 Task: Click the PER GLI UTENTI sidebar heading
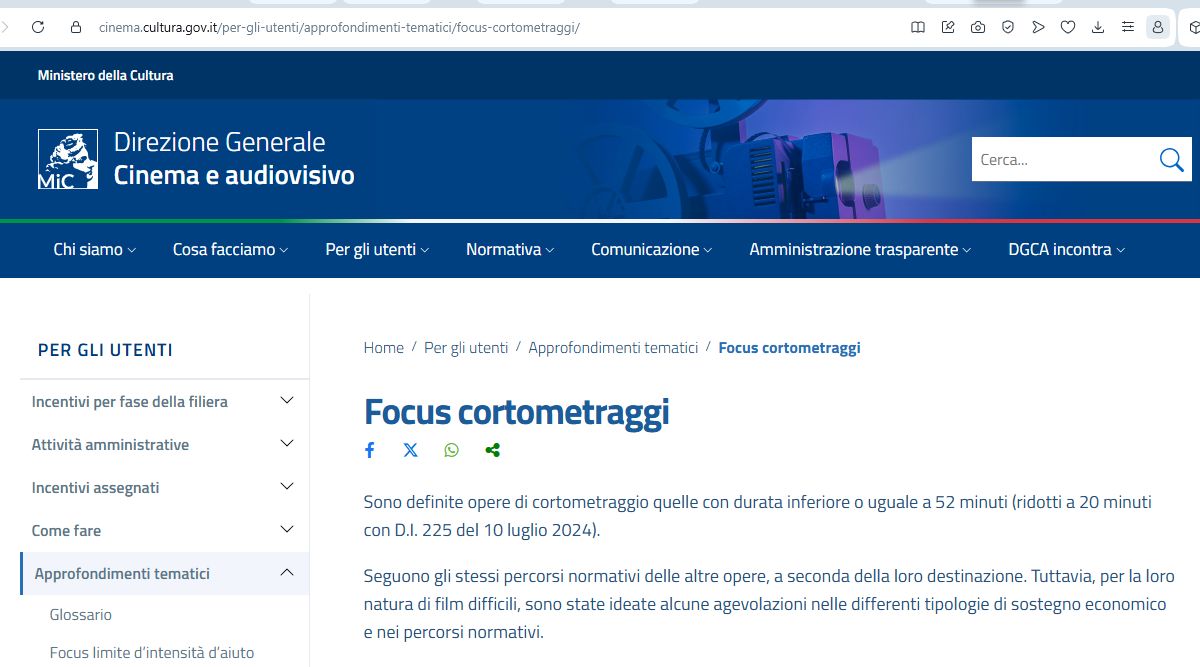(x=105, y=350)
